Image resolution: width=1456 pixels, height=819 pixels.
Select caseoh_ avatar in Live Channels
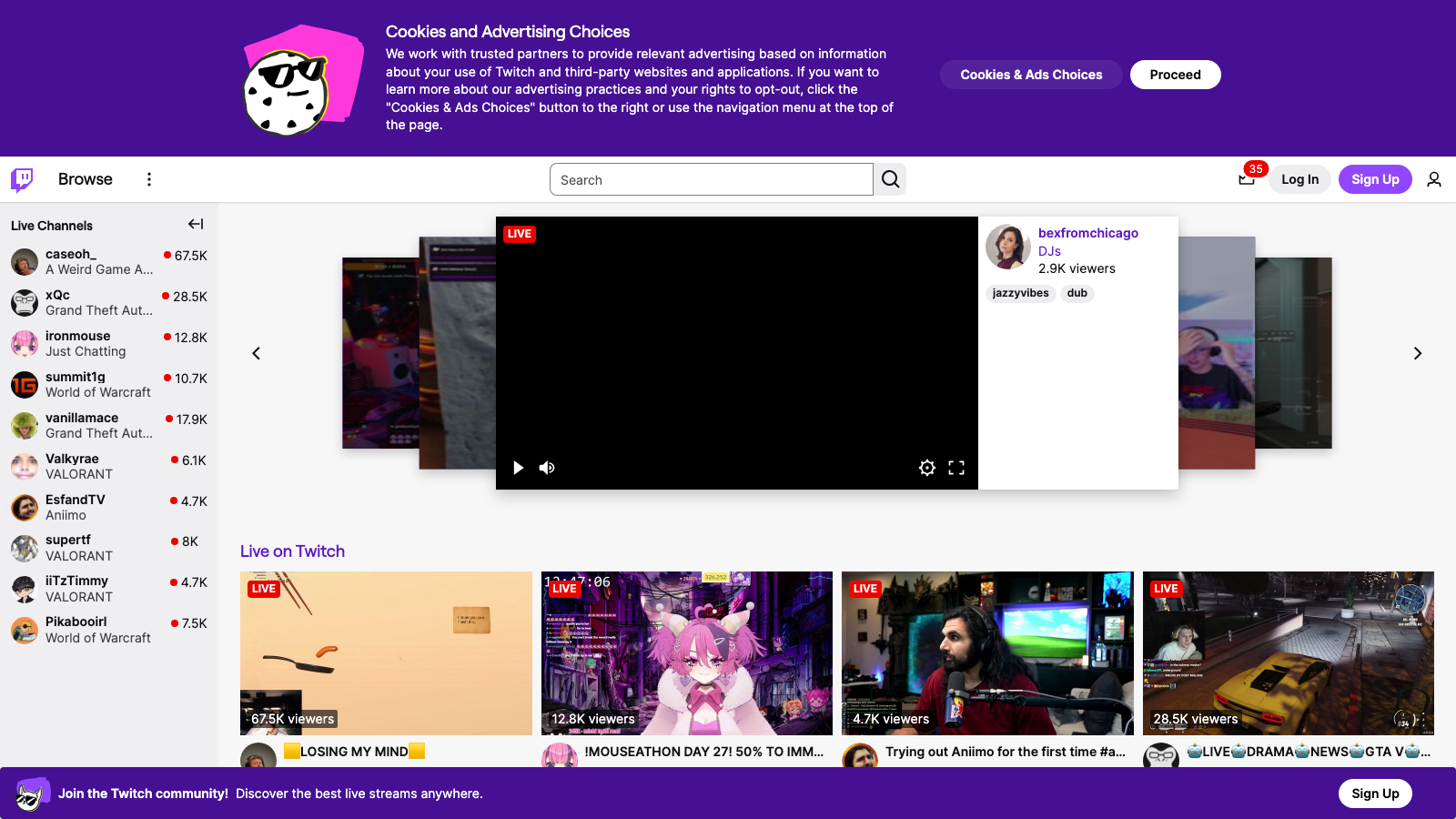point(25,262)
